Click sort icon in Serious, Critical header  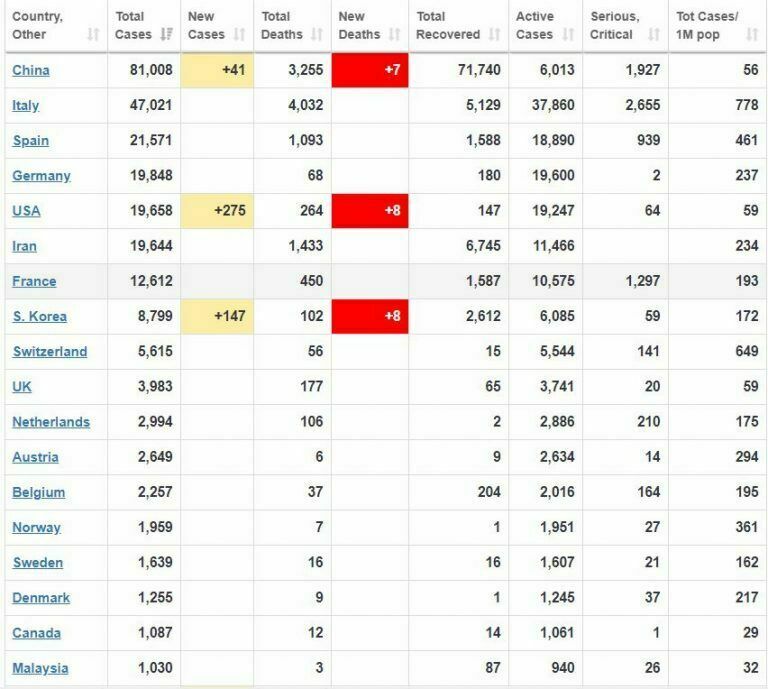click(654, 35)
